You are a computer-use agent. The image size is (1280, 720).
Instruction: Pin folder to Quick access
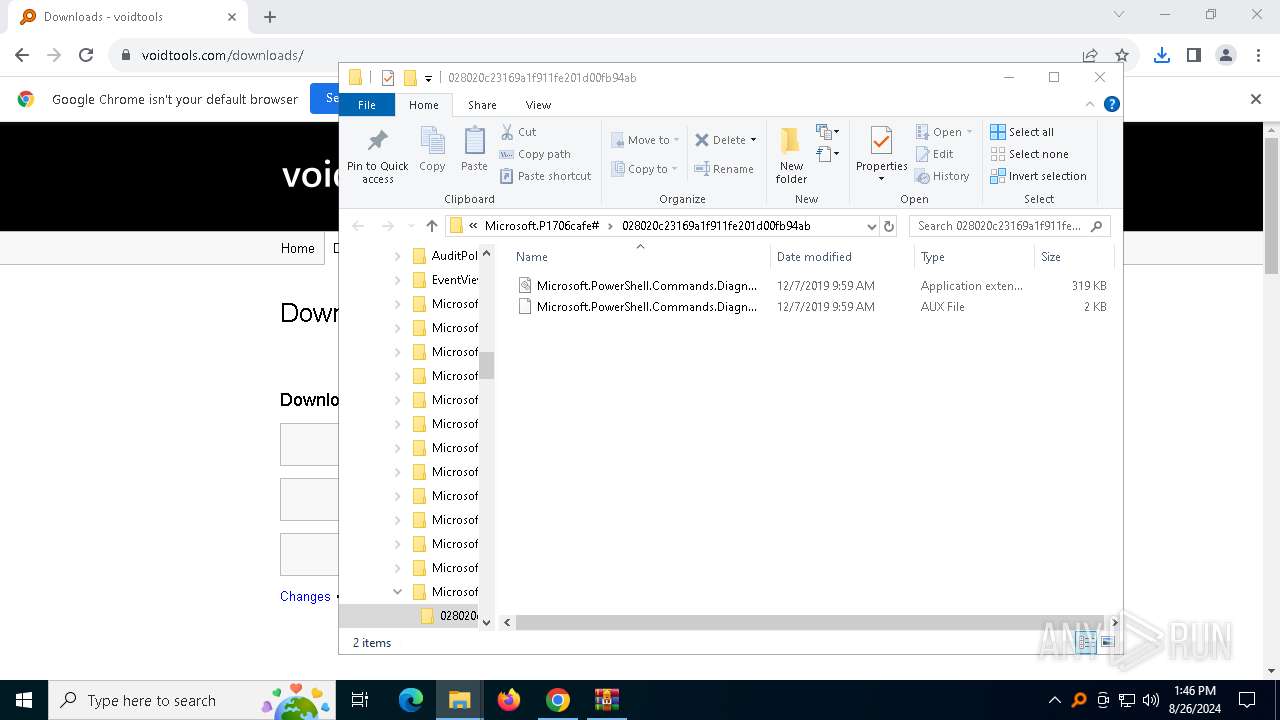coord(377,156)
